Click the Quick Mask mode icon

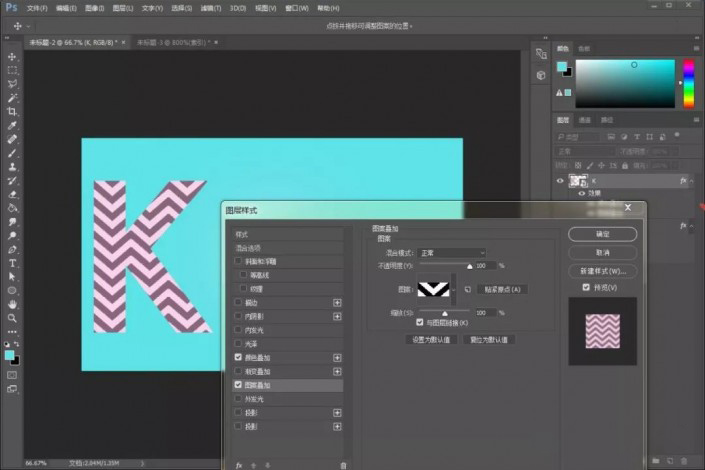click(x=12, y=375)
